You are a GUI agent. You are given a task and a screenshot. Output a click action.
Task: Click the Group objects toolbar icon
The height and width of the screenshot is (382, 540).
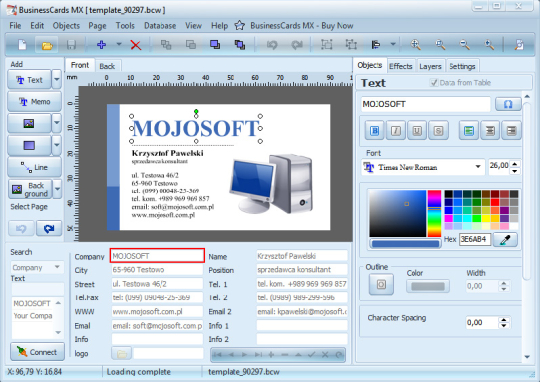click(x=326, y=45)
